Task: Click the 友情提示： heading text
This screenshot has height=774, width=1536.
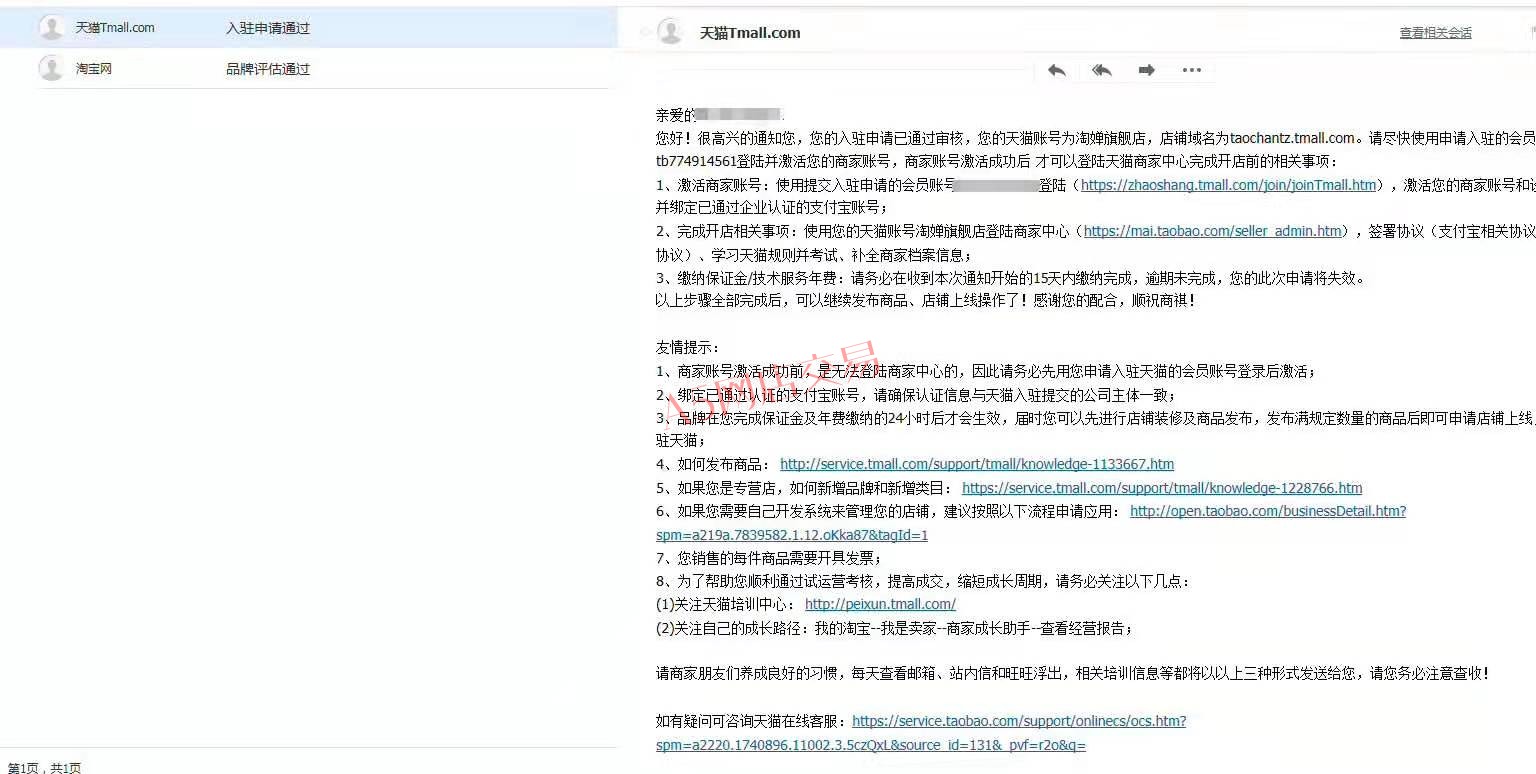Action: [x=686, y=348]
